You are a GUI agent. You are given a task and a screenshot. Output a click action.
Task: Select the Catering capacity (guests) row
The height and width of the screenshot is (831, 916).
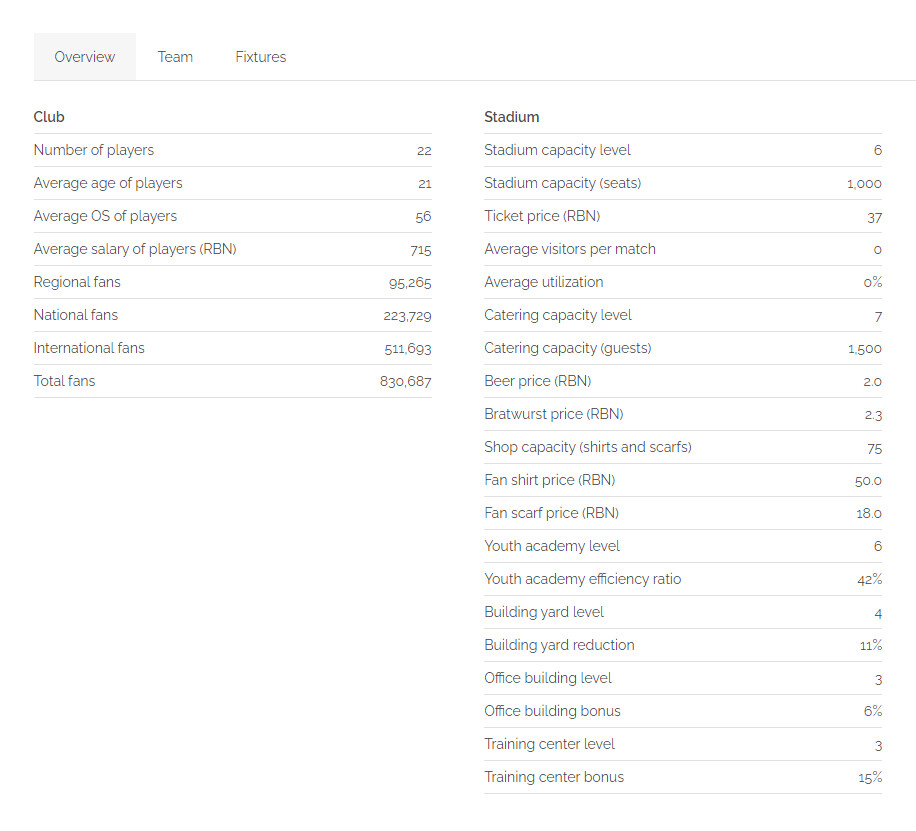coord(683,348)
